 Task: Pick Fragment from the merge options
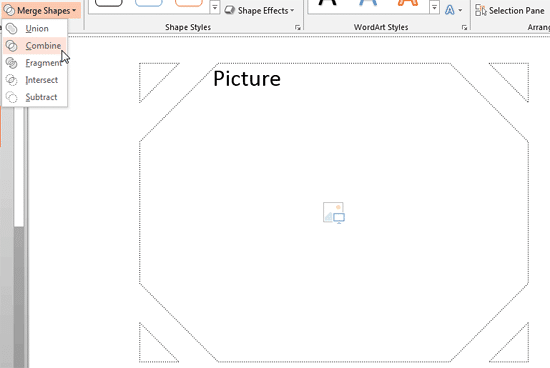35,63
